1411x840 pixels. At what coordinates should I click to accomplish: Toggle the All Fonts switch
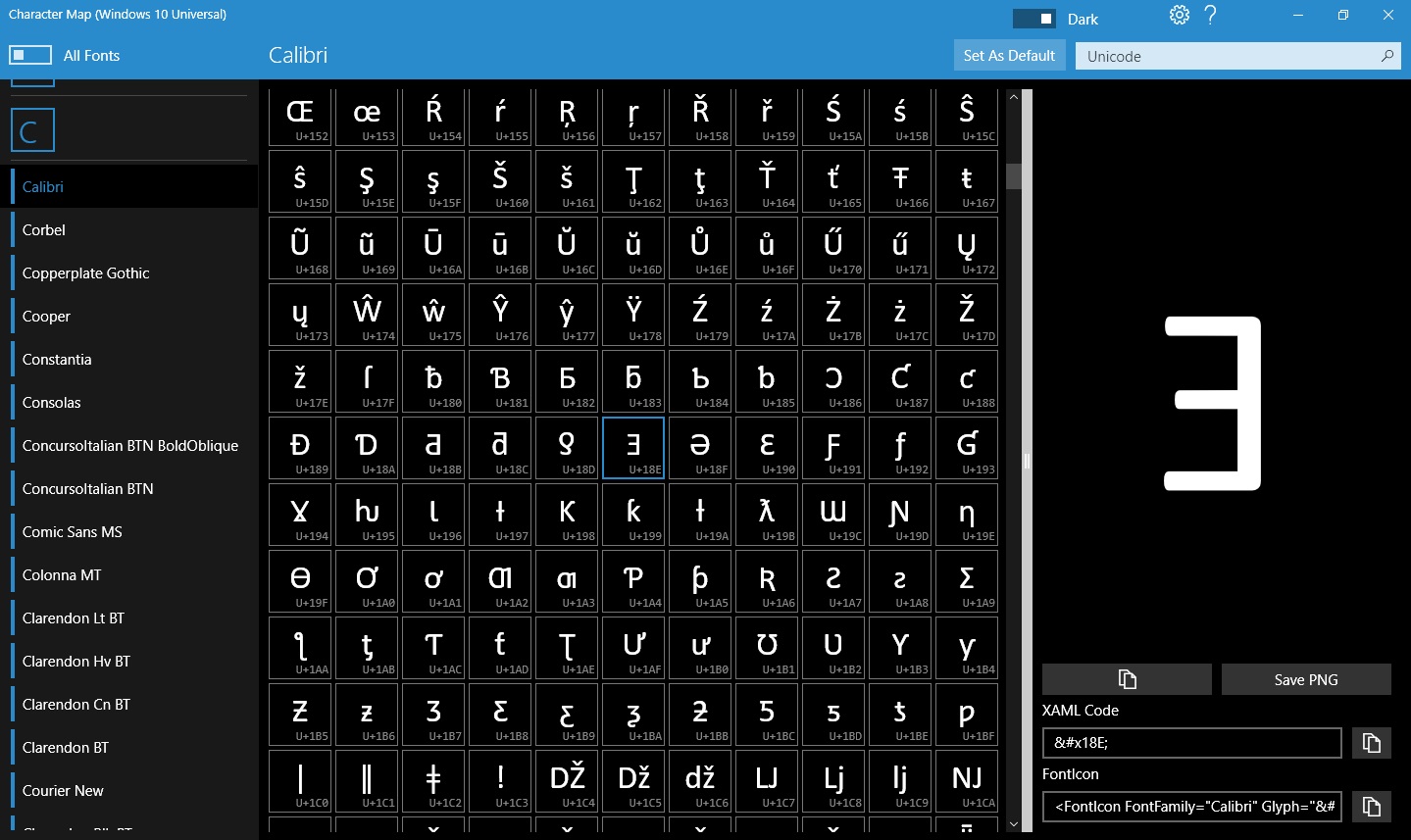(x=30, y=55)
